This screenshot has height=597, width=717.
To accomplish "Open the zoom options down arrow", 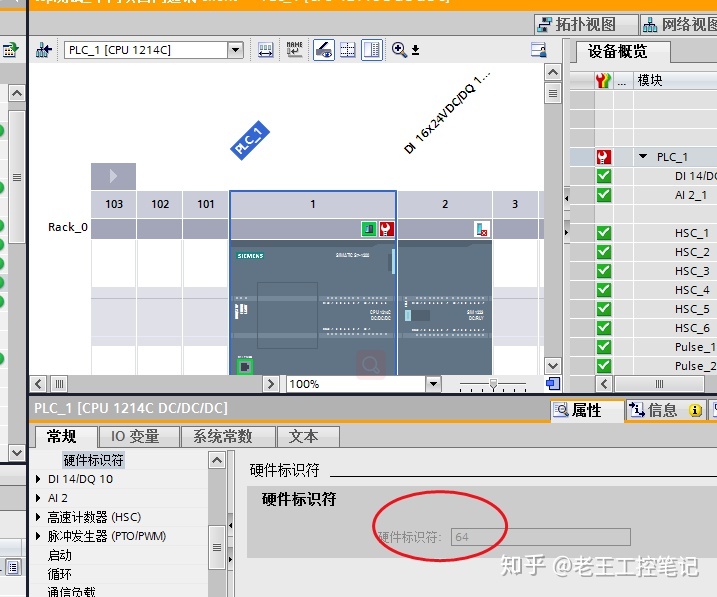I will point(415,50).
